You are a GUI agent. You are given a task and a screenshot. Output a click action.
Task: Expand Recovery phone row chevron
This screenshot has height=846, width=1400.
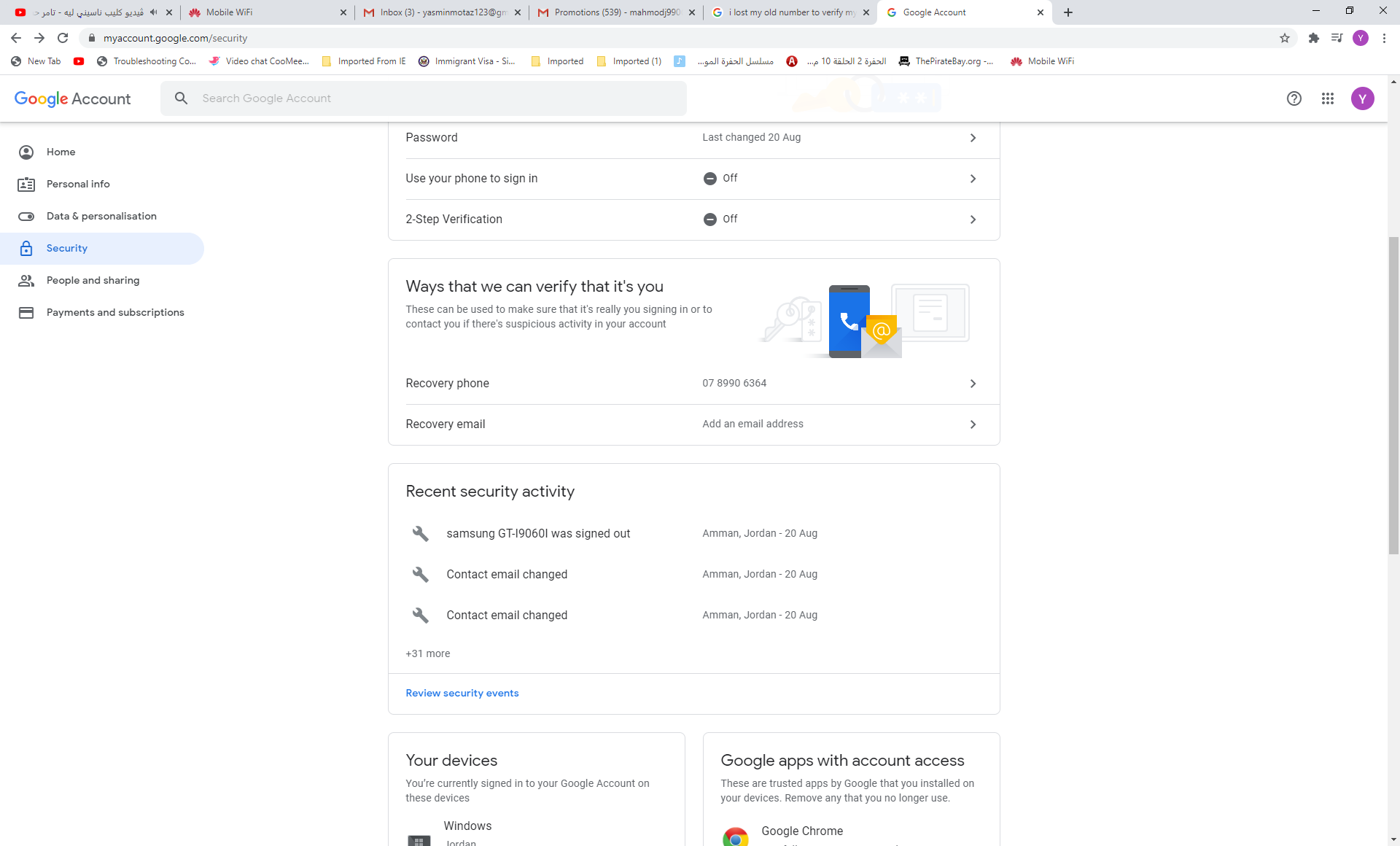[973, 384]
